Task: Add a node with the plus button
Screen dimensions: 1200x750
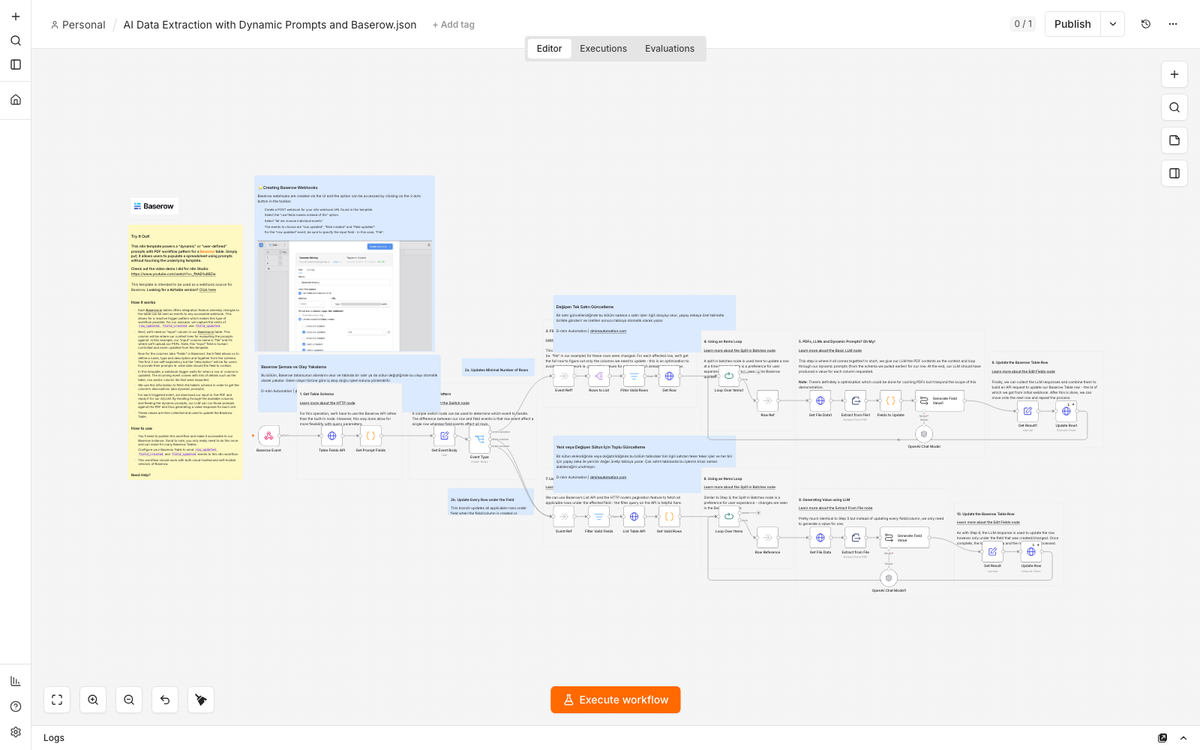Action: pos(1174,74)
